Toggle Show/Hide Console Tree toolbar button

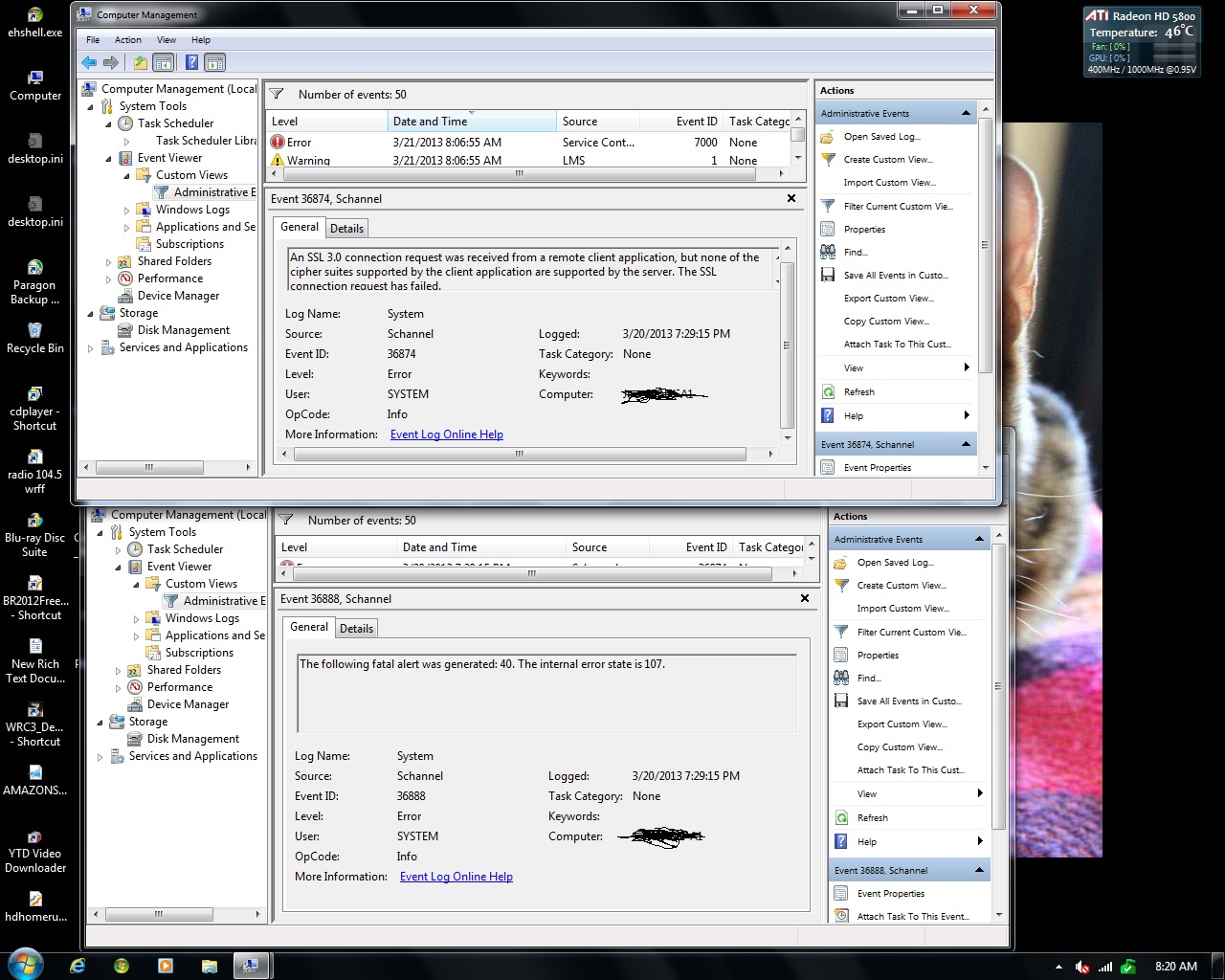point(164,63)
